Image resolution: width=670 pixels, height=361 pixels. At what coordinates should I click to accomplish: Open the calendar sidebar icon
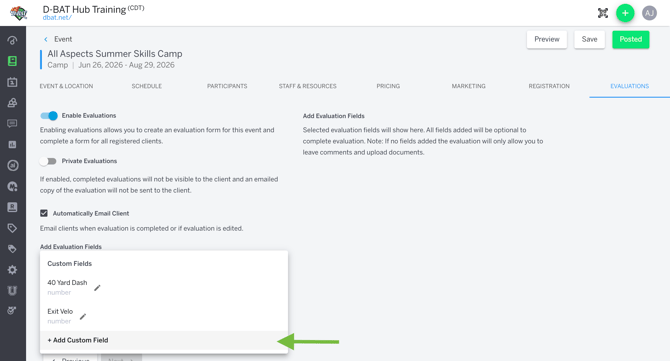click(12, 82)
